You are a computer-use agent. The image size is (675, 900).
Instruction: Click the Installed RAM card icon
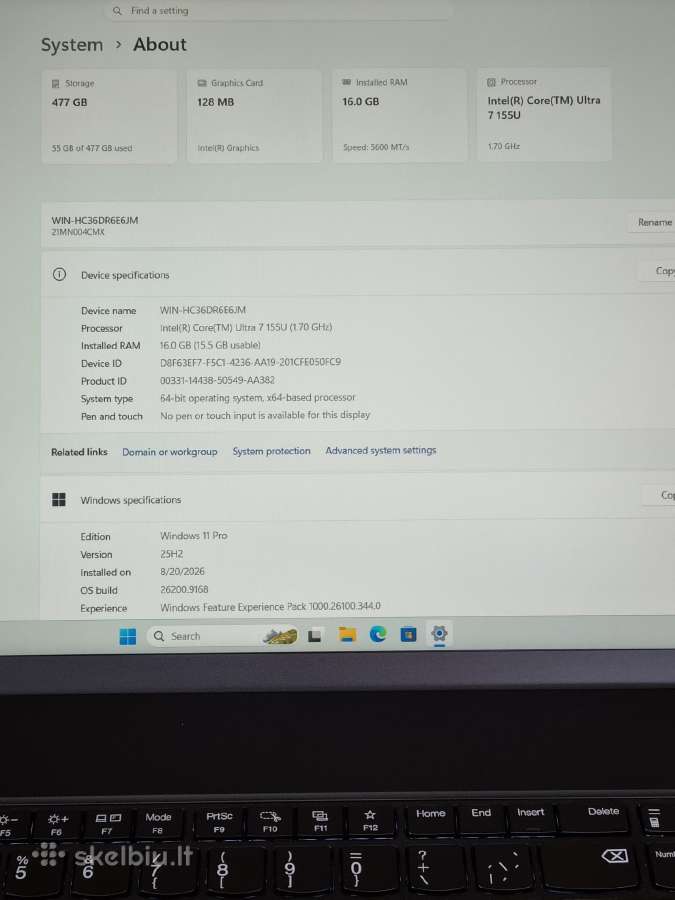(x=346, y=83)
